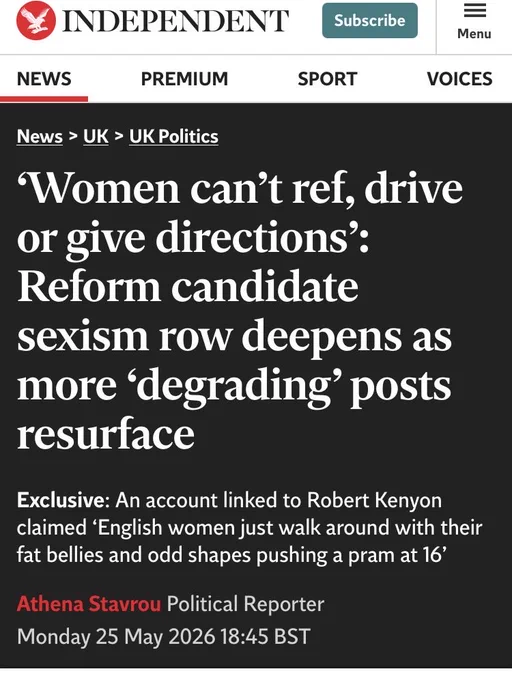Click the Monday 25 May 2026 timestamp

coord(163,637)
